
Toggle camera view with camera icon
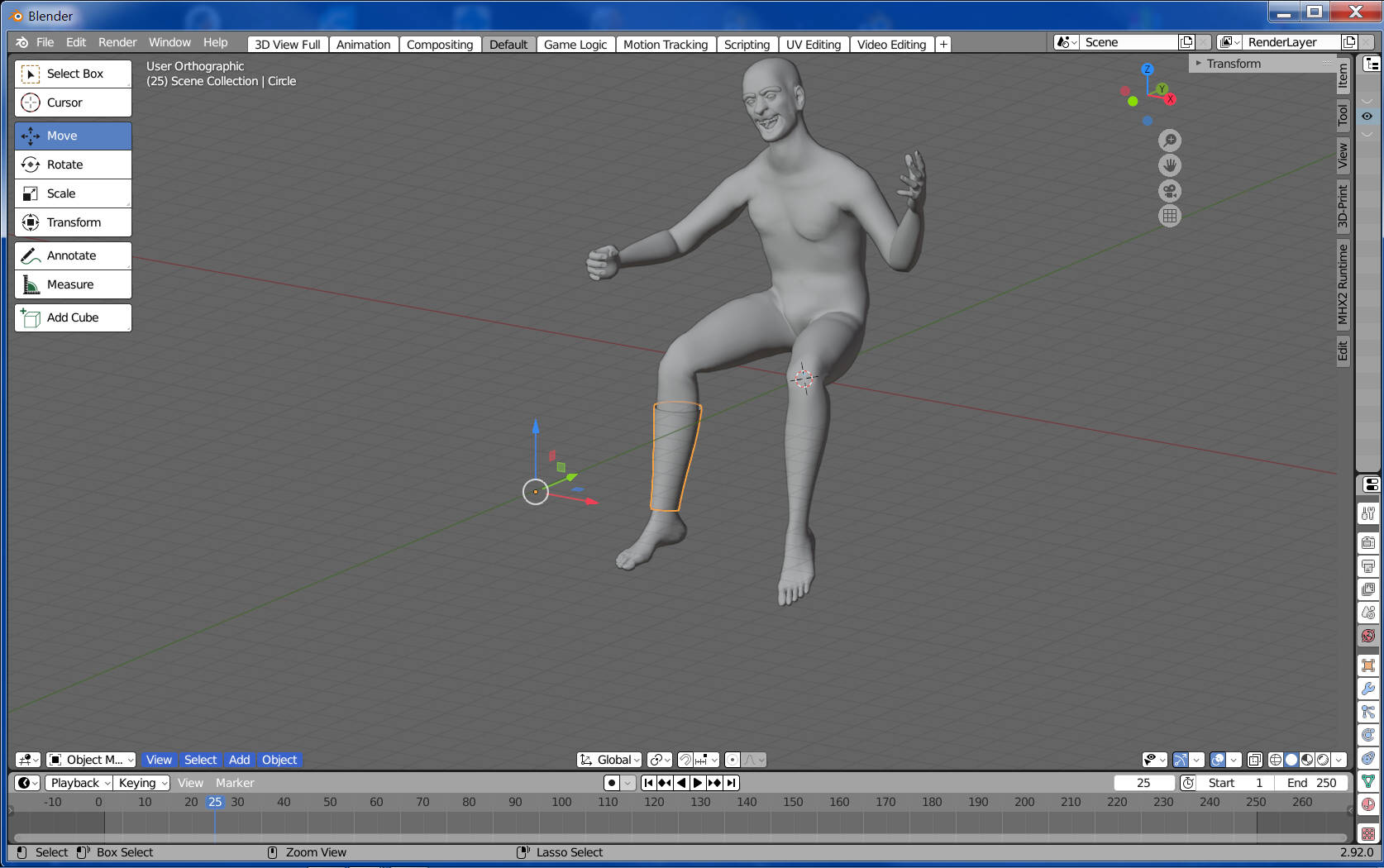point(1169,191)
